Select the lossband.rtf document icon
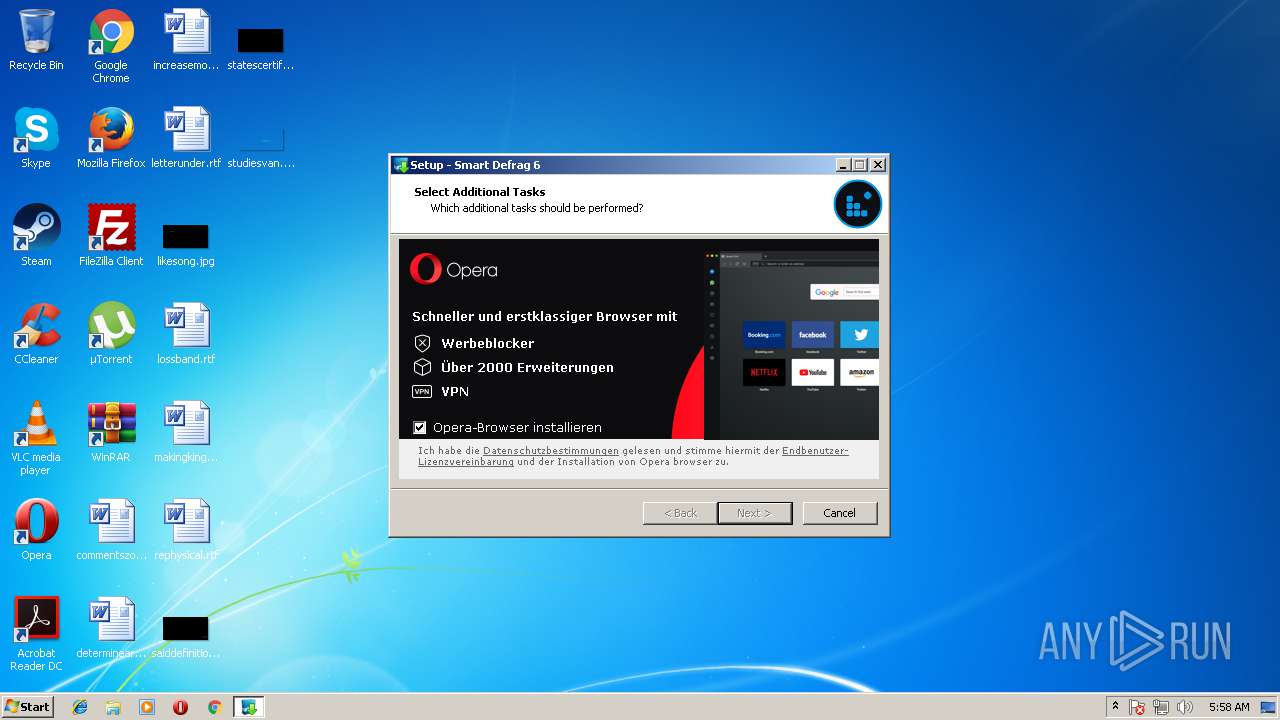This screenshot has width=1280, height=720. [x=186, y=334]
